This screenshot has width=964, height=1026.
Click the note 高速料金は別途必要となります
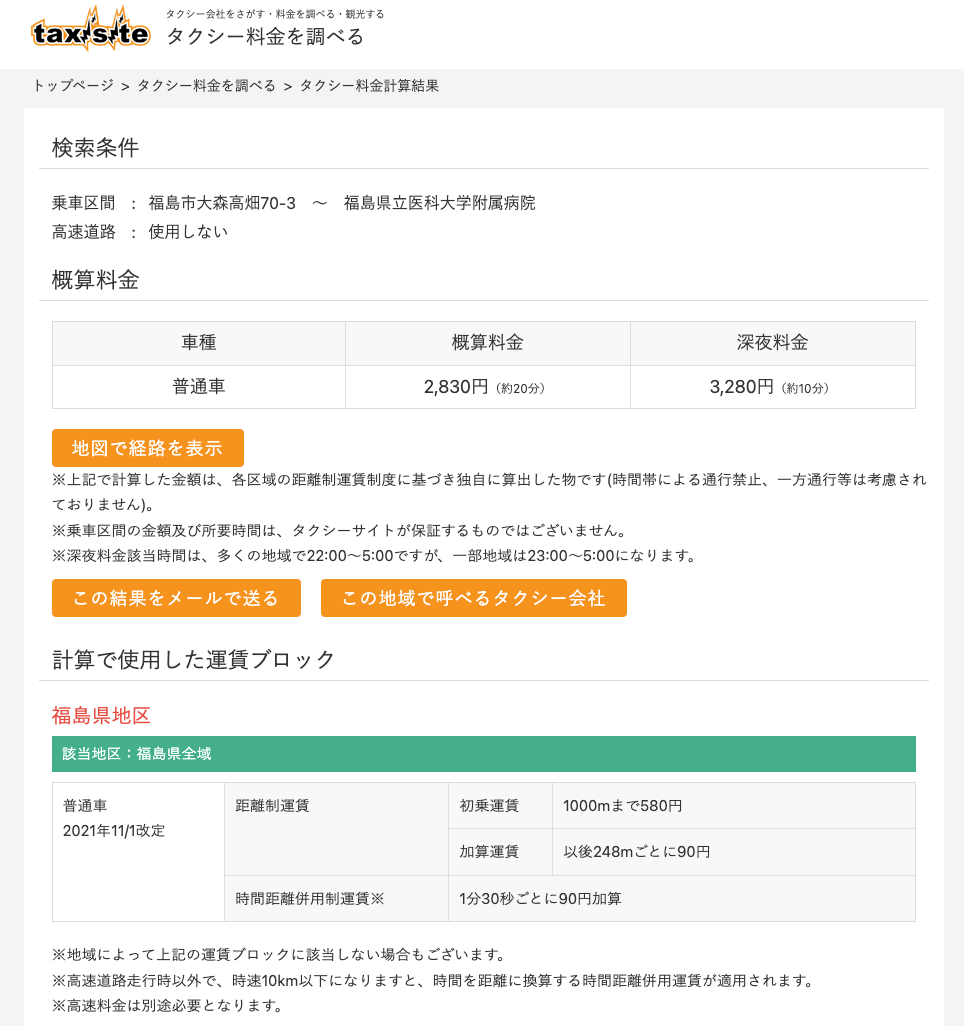pos(168,1006)
